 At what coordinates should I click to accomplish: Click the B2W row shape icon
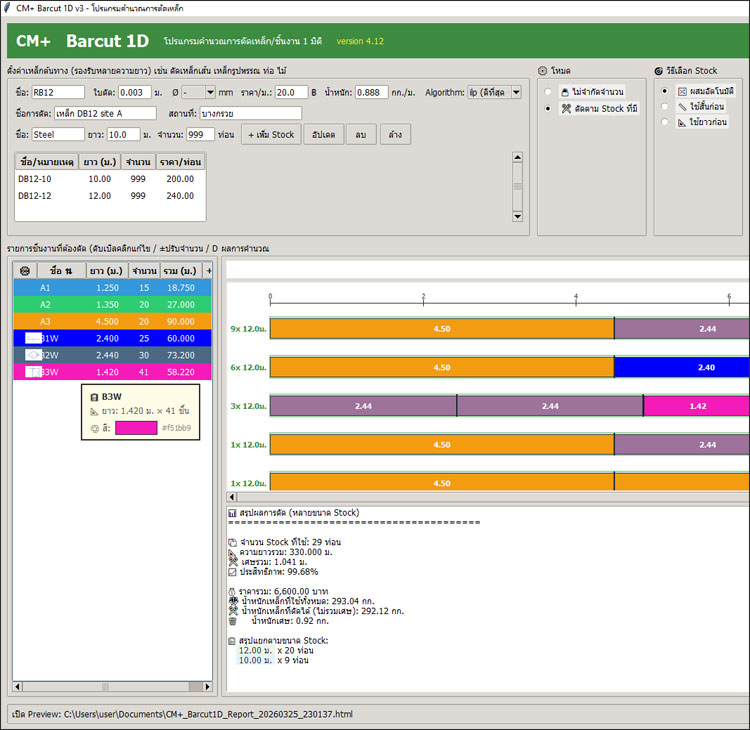tap(34, 355)
